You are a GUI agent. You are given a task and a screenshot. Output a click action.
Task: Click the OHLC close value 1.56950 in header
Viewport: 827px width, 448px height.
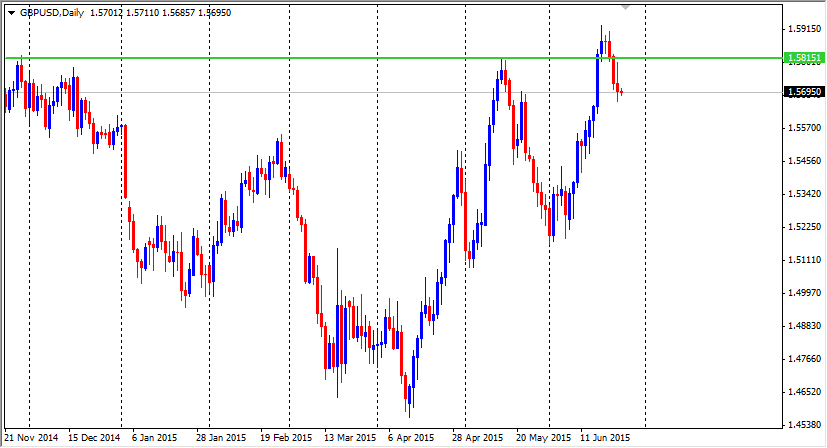pyautogui.click(x=215, y=13)
